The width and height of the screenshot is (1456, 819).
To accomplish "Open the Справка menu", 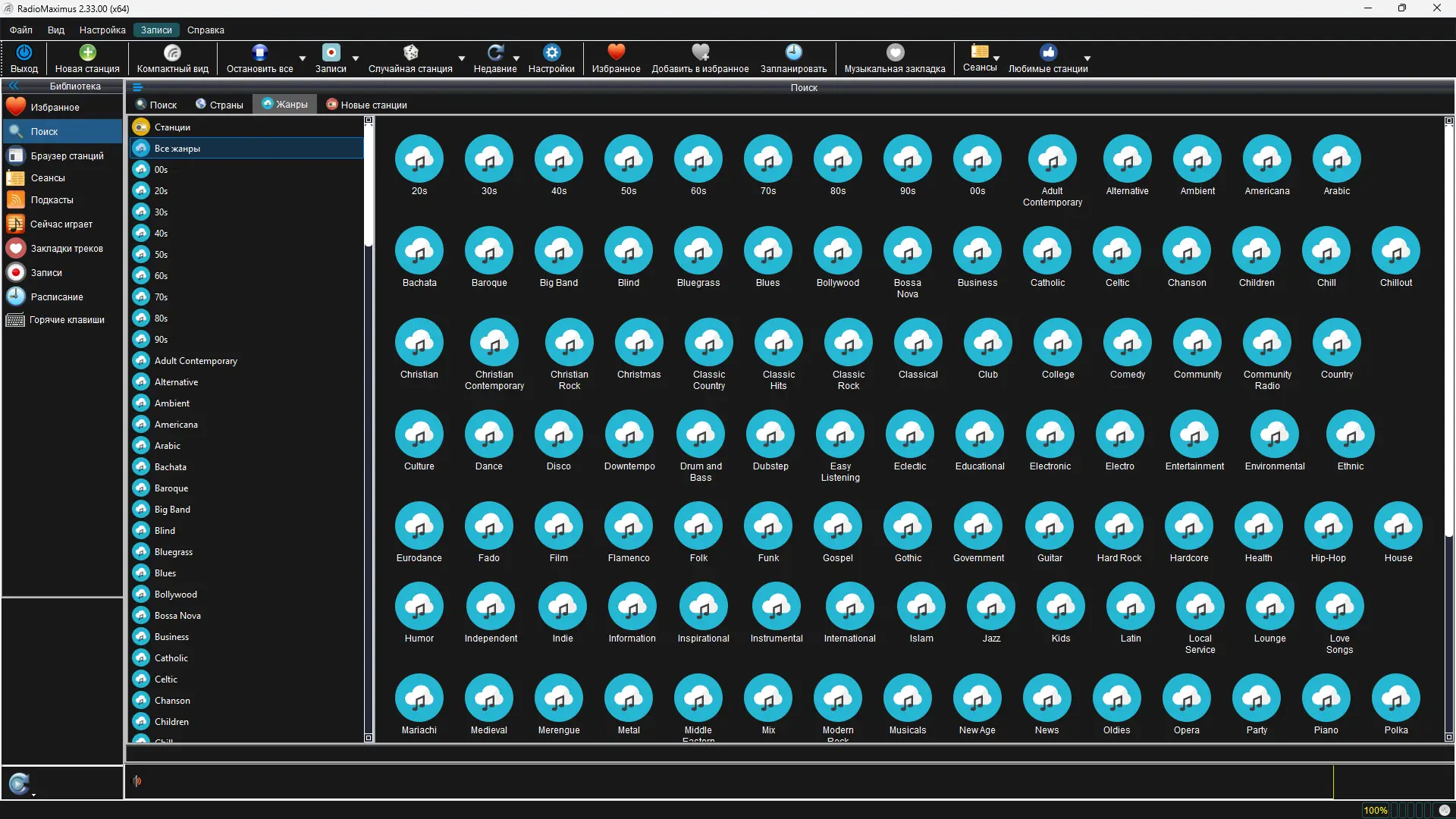I will pyautogui.click(x=206, y=30).
